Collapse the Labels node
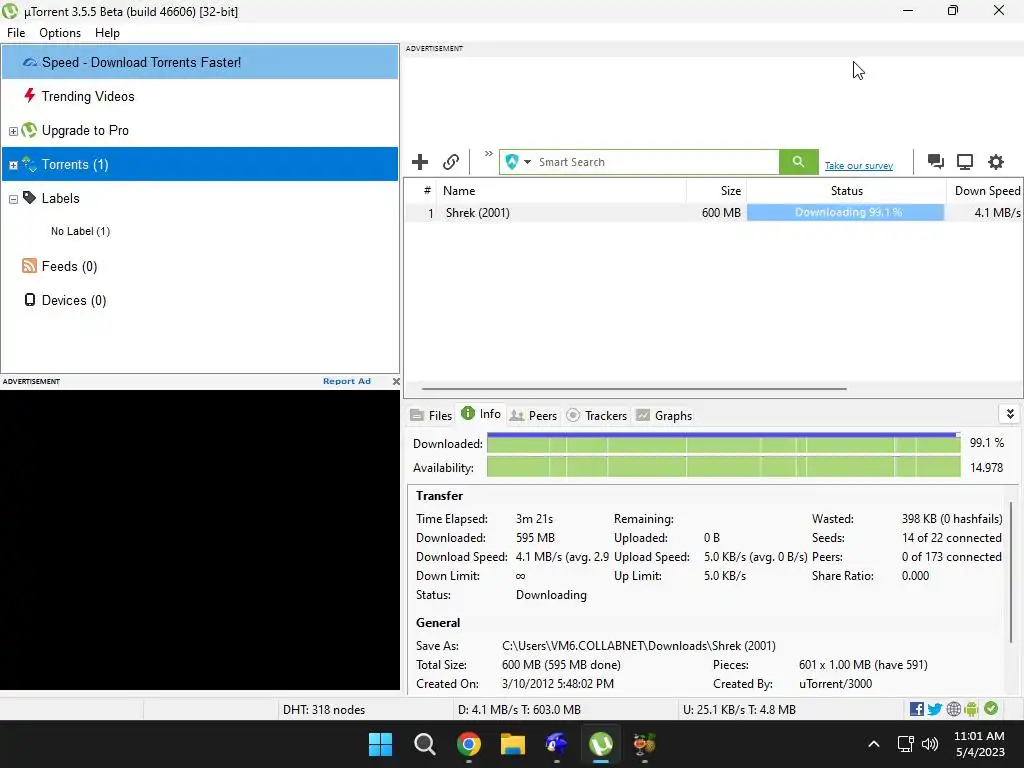Viewport: 1024px width, 768px height. pyautogui.click(x=13, y=199)
